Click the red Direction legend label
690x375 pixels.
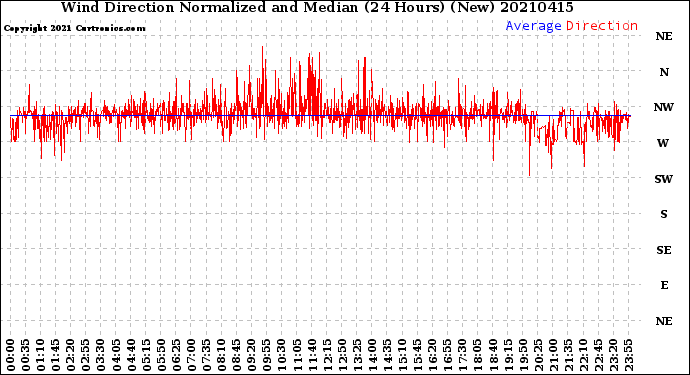602,26
